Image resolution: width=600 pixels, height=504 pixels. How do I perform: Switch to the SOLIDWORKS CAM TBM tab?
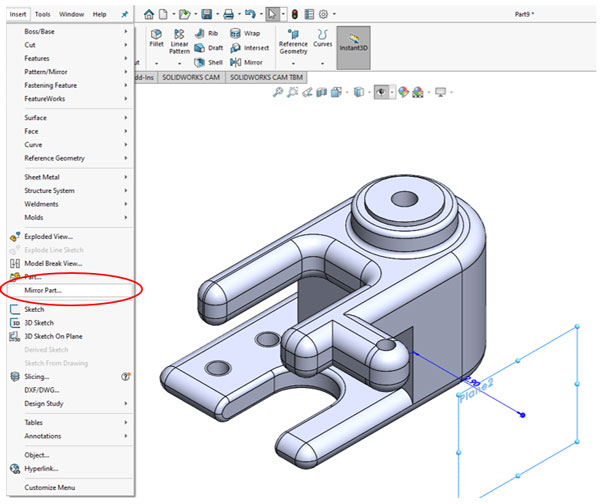pos(266,77)
